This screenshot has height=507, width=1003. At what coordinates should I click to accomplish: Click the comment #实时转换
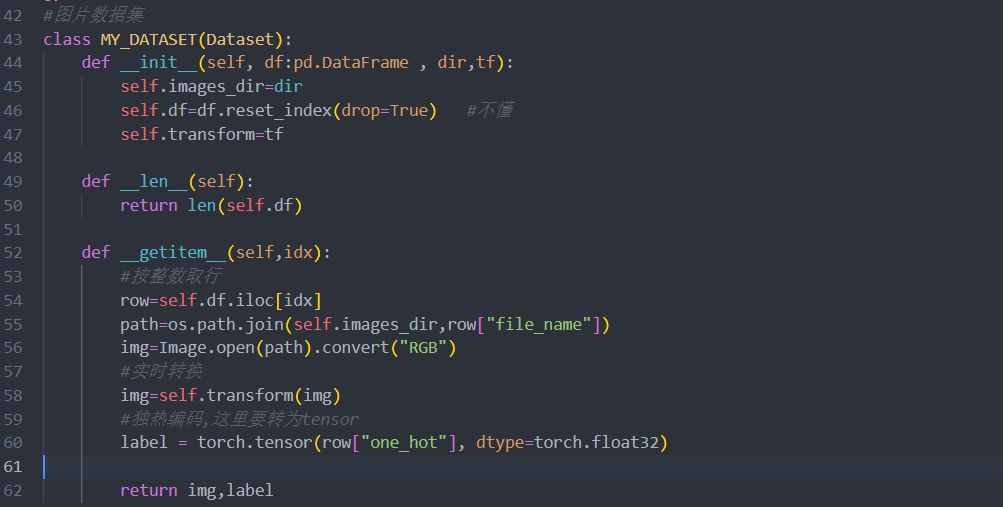click(161, 371)
